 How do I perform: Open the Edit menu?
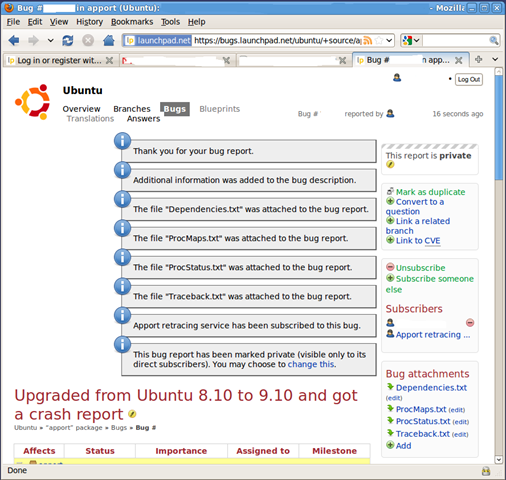[x=35, y=22]
